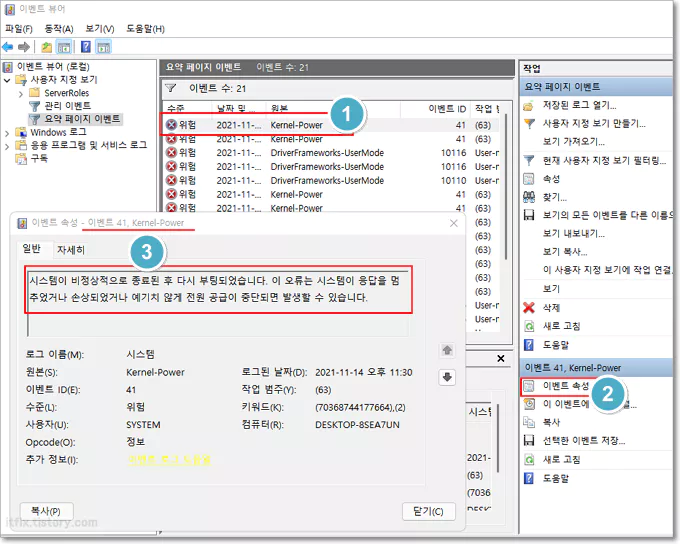Image resolution: width=680 pixels, height=544 pixels.
Task: Click 이벤트 41, Kernel-Power actions header
Action: click(596, 368)
